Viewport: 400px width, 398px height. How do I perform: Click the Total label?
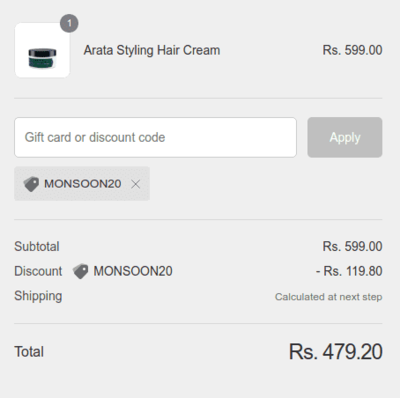pos(29,352)
